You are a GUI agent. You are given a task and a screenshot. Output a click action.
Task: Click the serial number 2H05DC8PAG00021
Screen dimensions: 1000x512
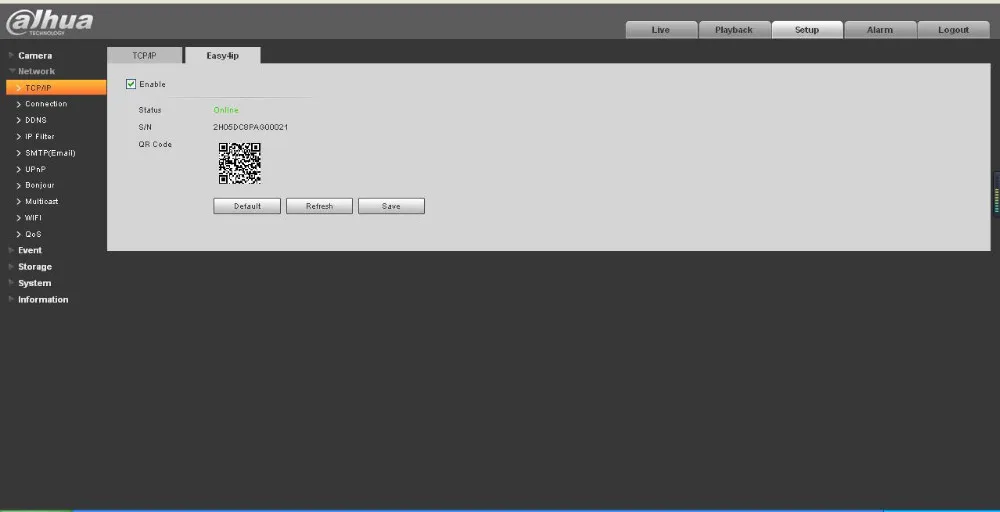tap(251, 127)
